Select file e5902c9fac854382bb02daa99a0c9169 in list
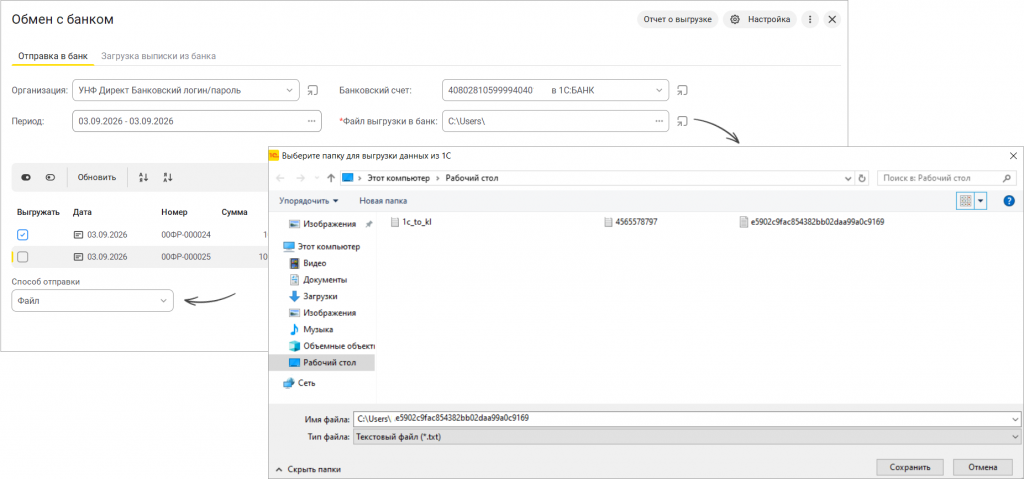This screenshot has width=1024, height=479. (x=812, y=222)
